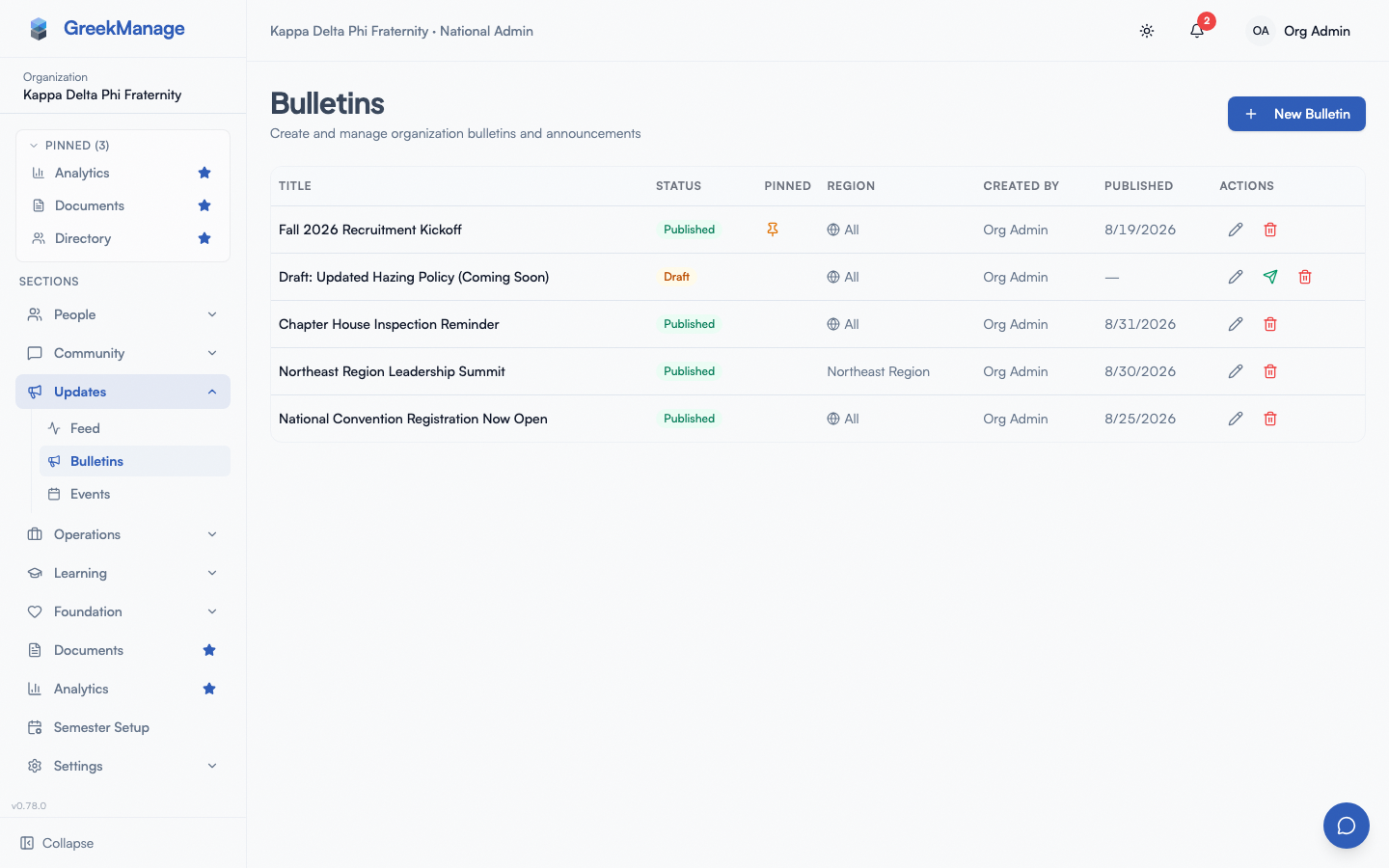The image size is (1389, 868).
Task: Edit the Northeast Region Leadership Summit bulletin
Action: point(1236,371)
